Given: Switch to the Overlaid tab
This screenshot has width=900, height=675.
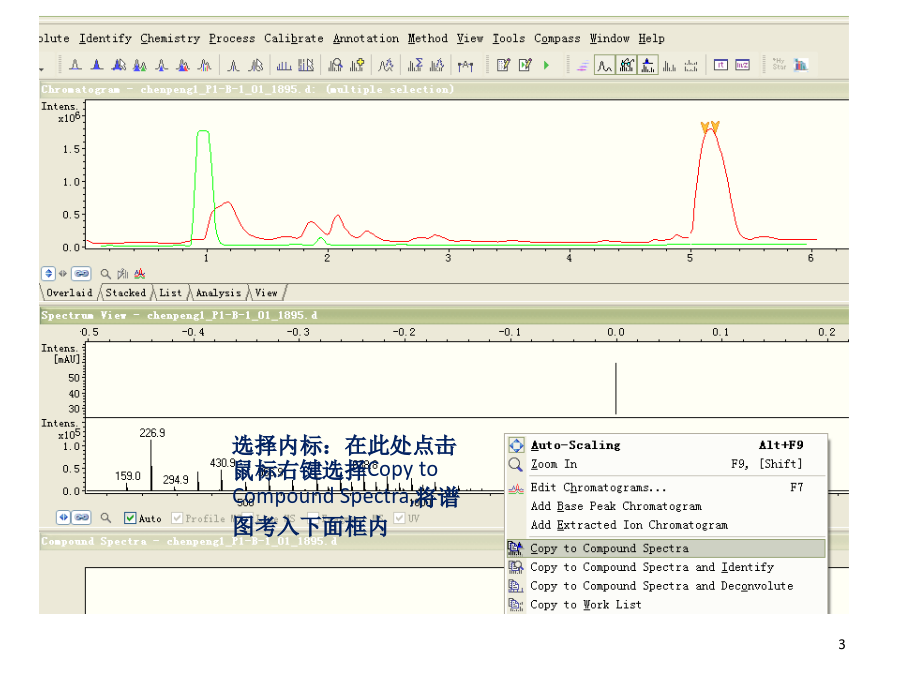Looking at the screenshot, I should [69, 293].
